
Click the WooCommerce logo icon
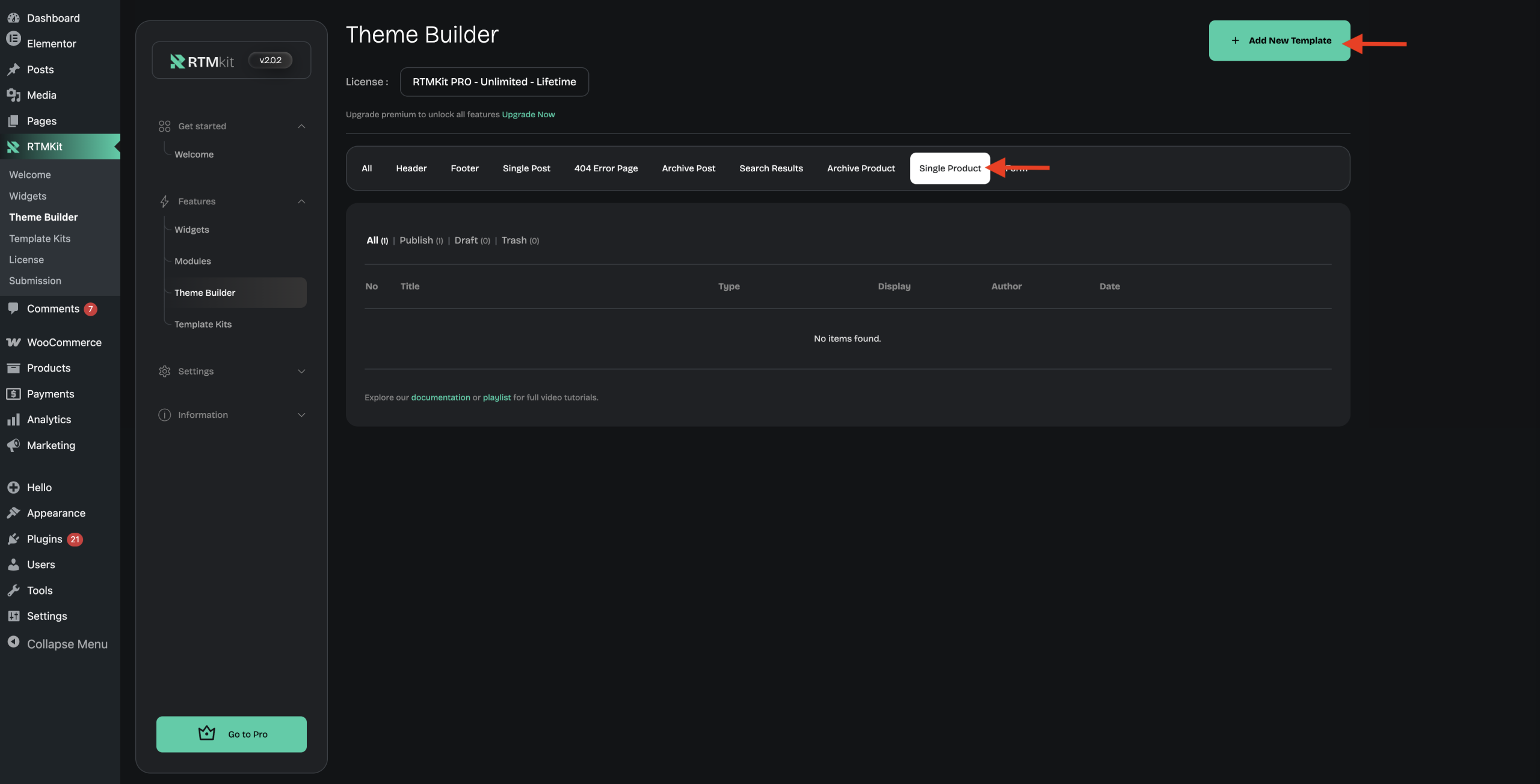(13, 343)
